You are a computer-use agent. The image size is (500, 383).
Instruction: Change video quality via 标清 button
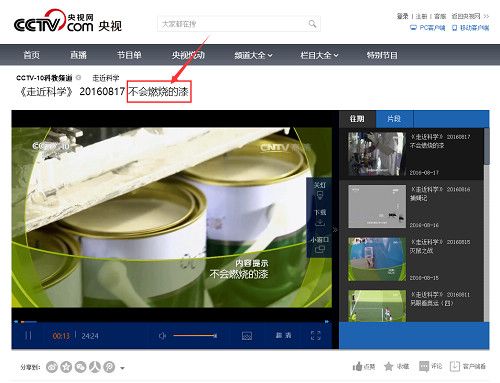[x=283, y=335]
